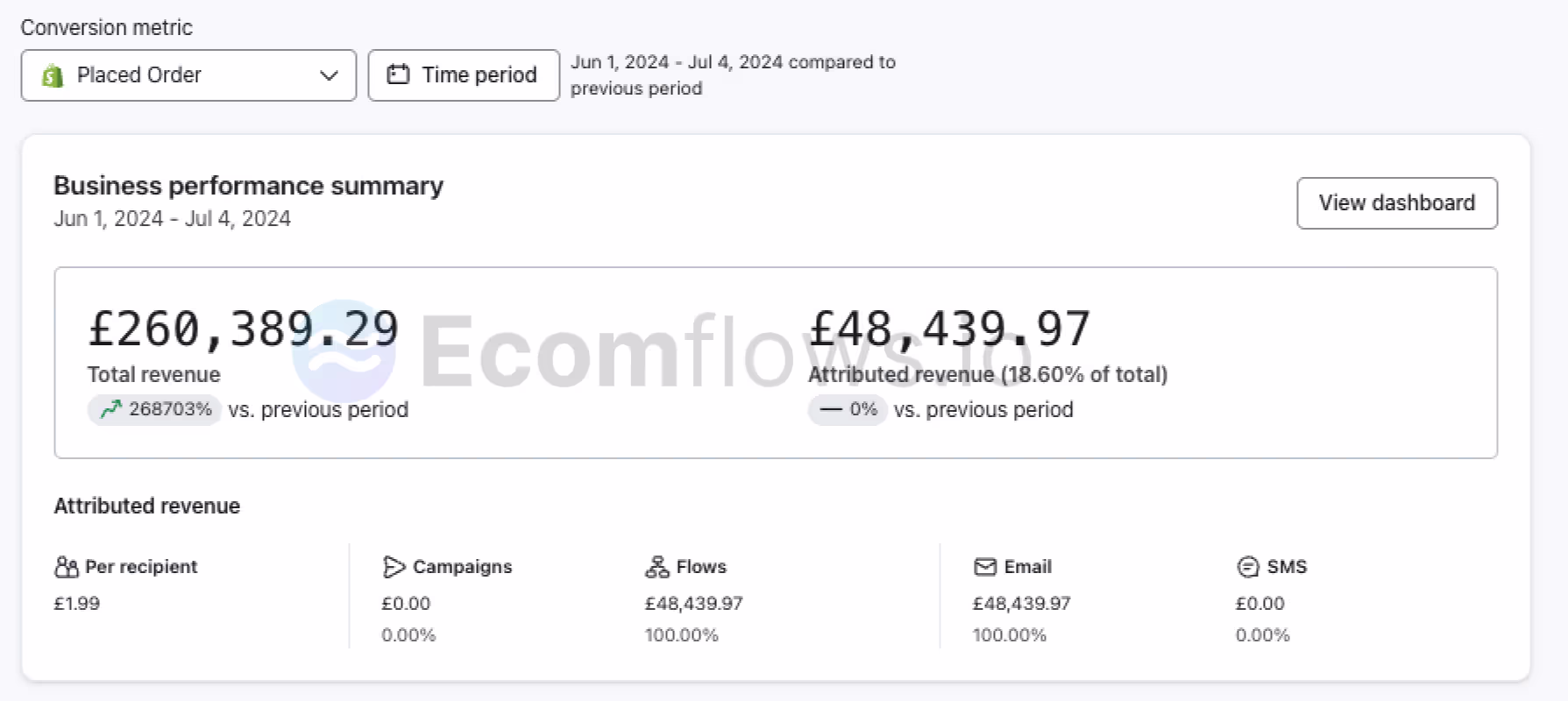
Task: Click the calendar icon in Time period
Action: pos(398,74)
